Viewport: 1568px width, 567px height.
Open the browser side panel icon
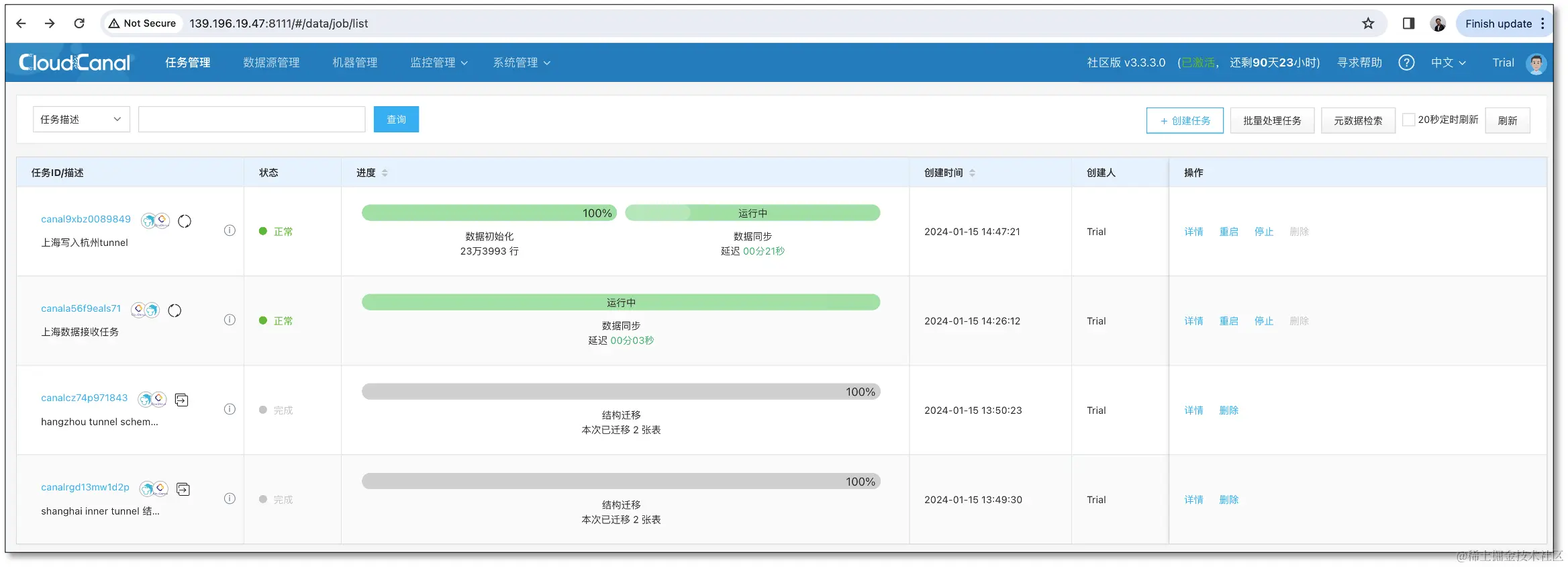tap(1408, 24)
